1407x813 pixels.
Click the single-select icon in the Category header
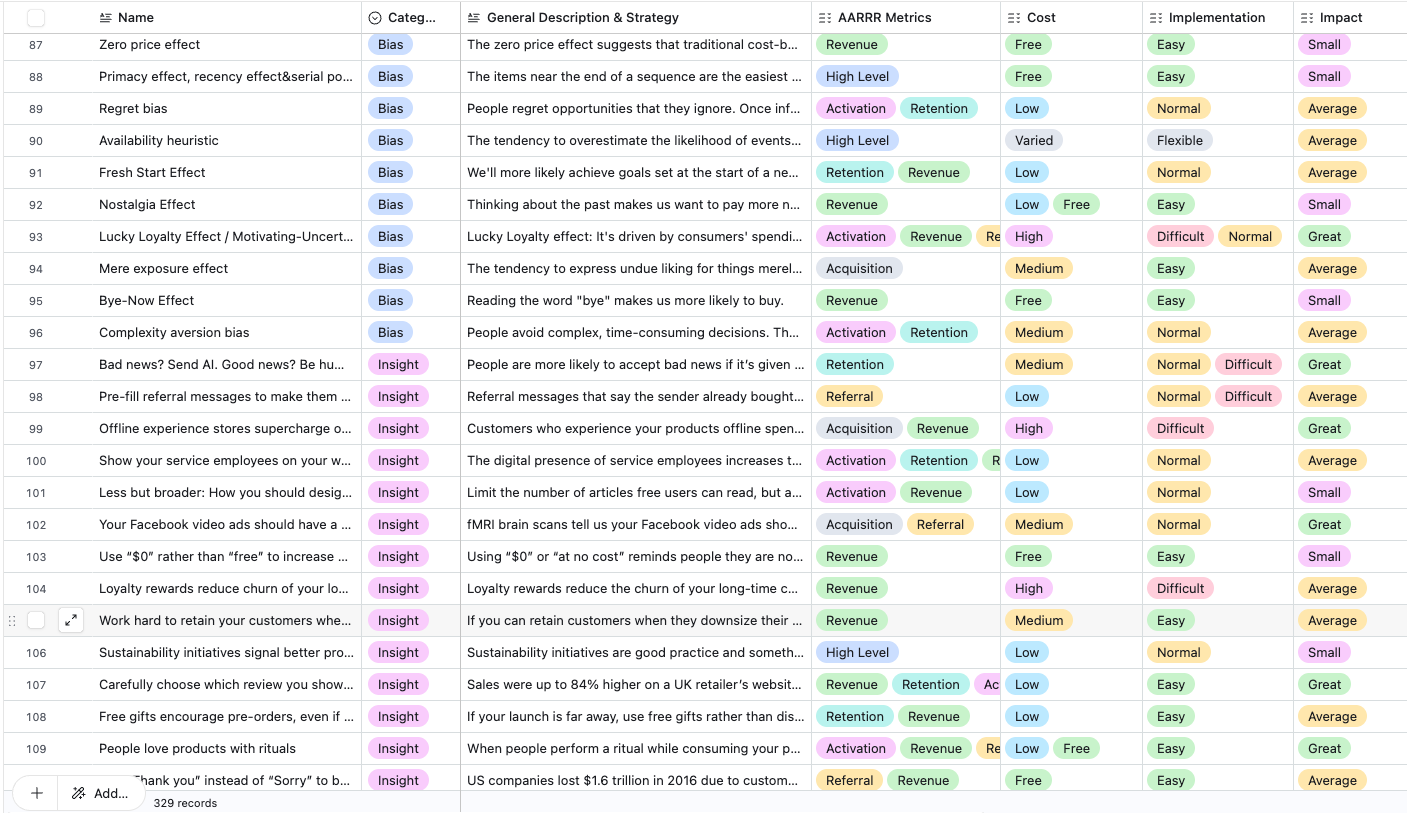[x=375, y=17]
